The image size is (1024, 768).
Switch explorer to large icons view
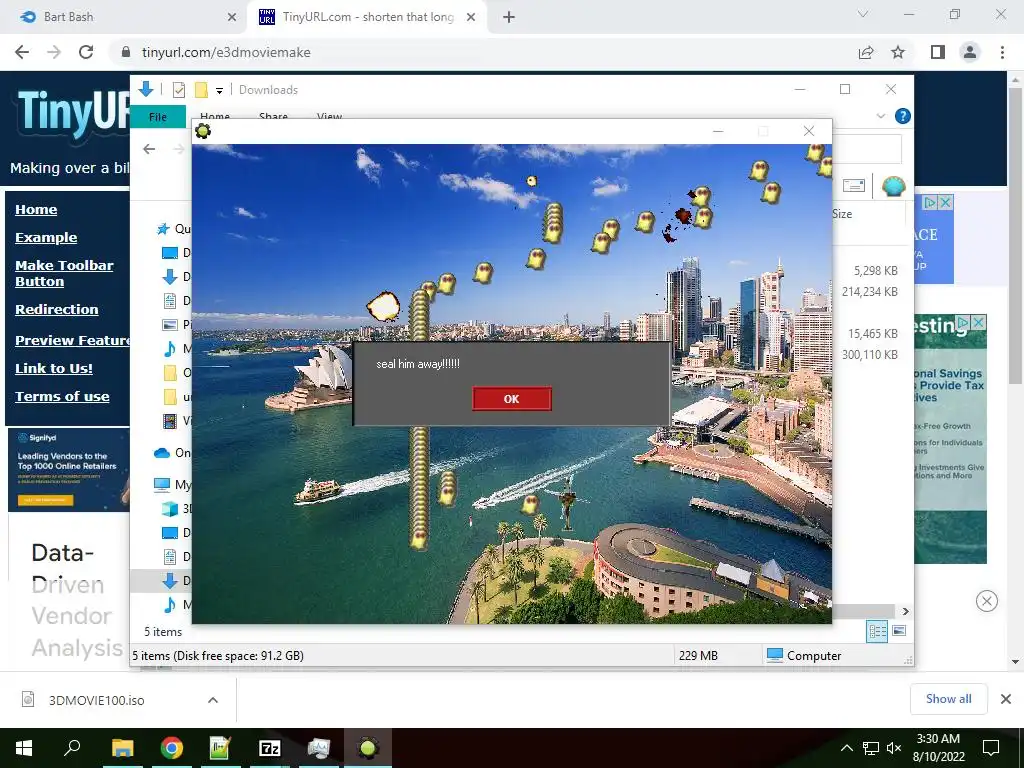point(899,631)
